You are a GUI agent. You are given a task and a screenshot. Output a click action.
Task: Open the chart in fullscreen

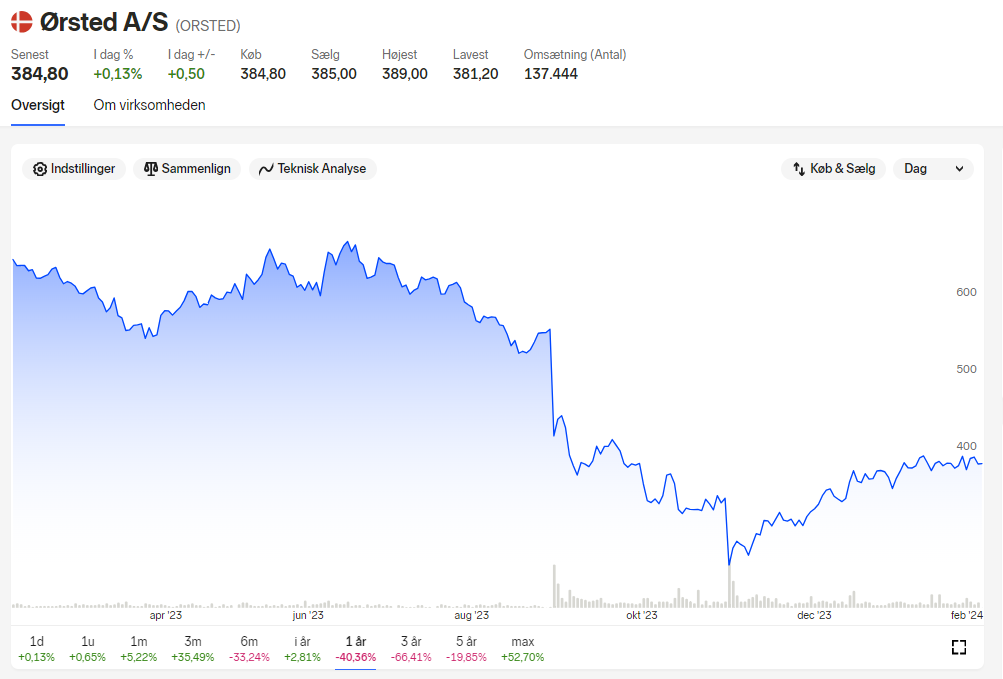coord(958,648)
